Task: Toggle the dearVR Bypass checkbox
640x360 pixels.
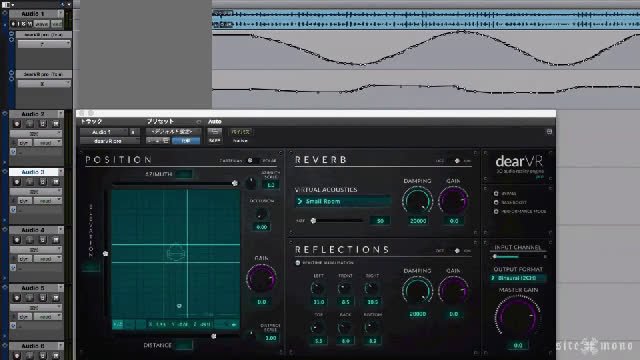Action: [496, 193]
